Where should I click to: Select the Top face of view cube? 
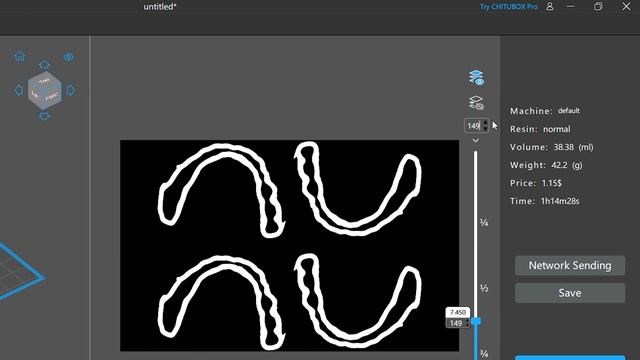(44, 81)
